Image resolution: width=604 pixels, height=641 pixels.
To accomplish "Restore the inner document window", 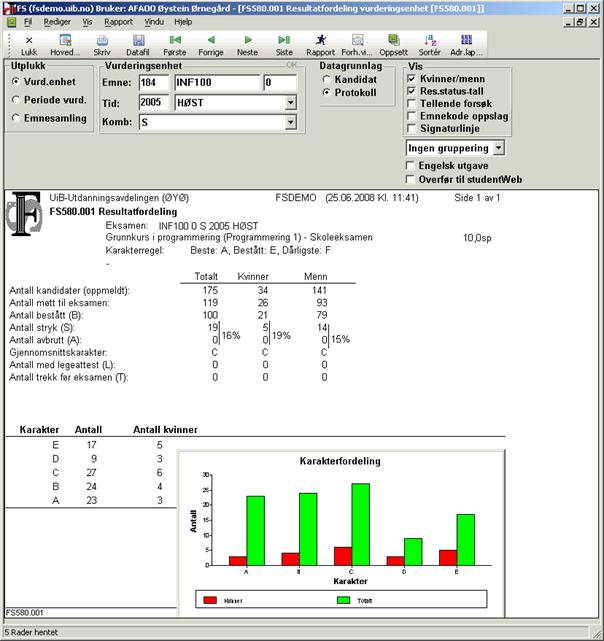I will click(580, 22).
